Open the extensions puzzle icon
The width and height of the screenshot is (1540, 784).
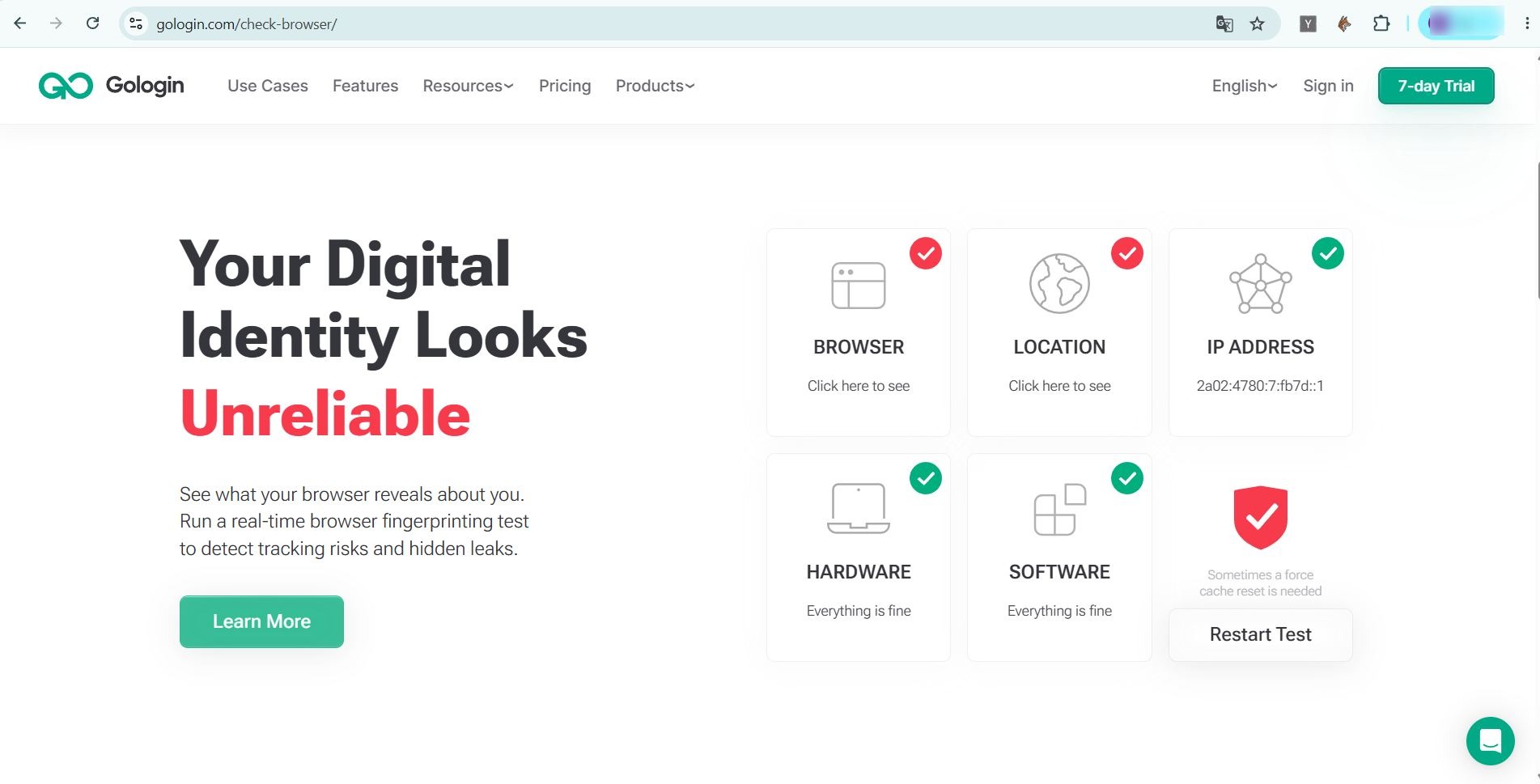click(1381, 23)
